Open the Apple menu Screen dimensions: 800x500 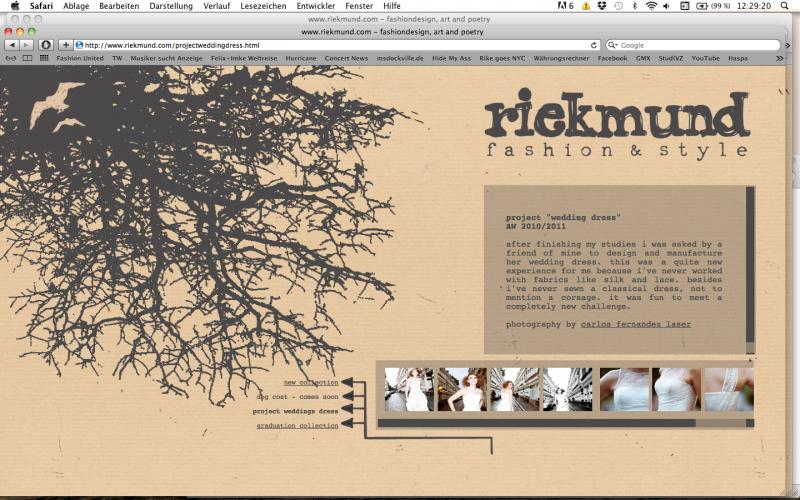[14, 6]
